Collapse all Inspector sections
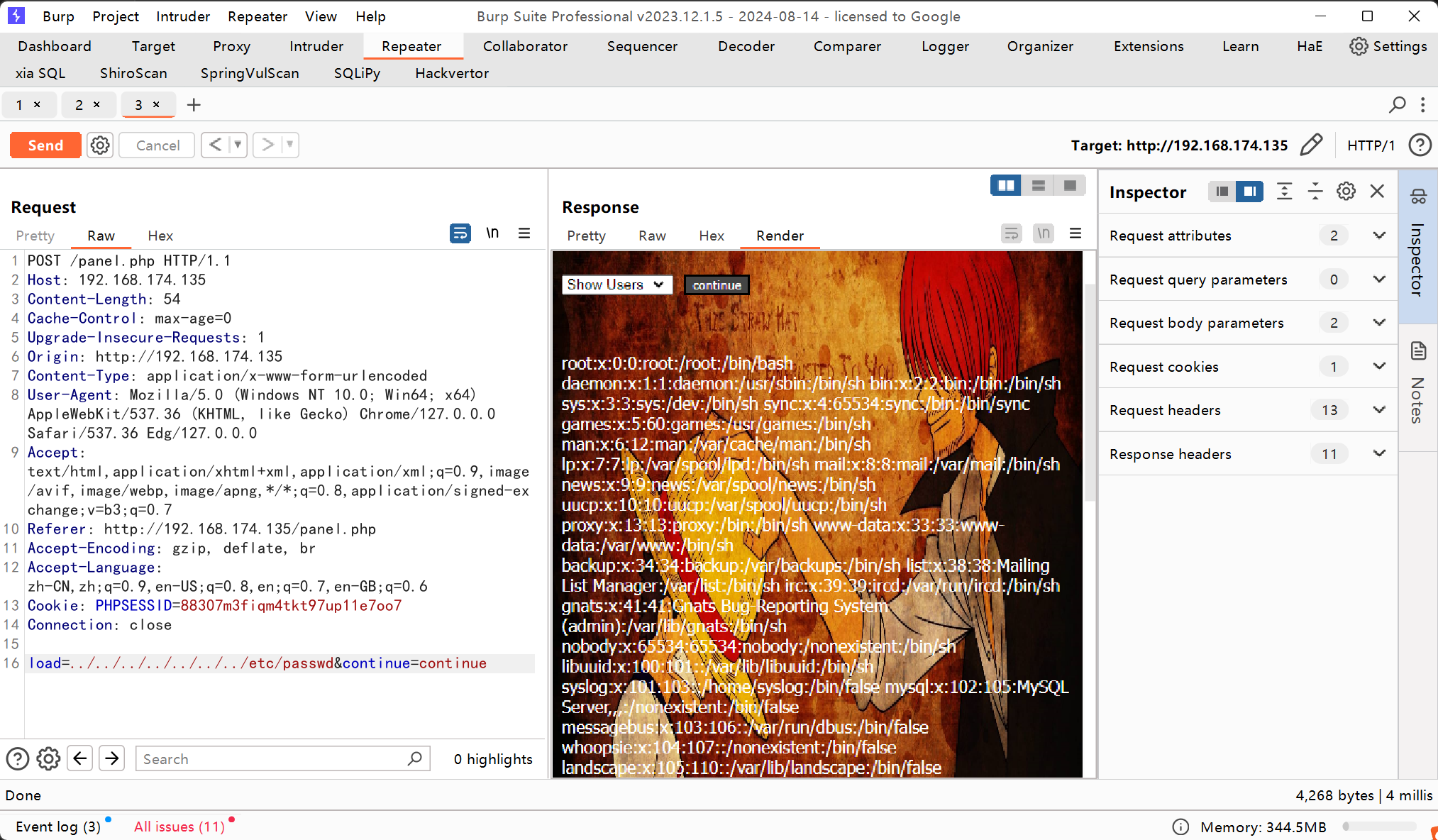This screenshot has height=840, width=1438. [1315, 191]
